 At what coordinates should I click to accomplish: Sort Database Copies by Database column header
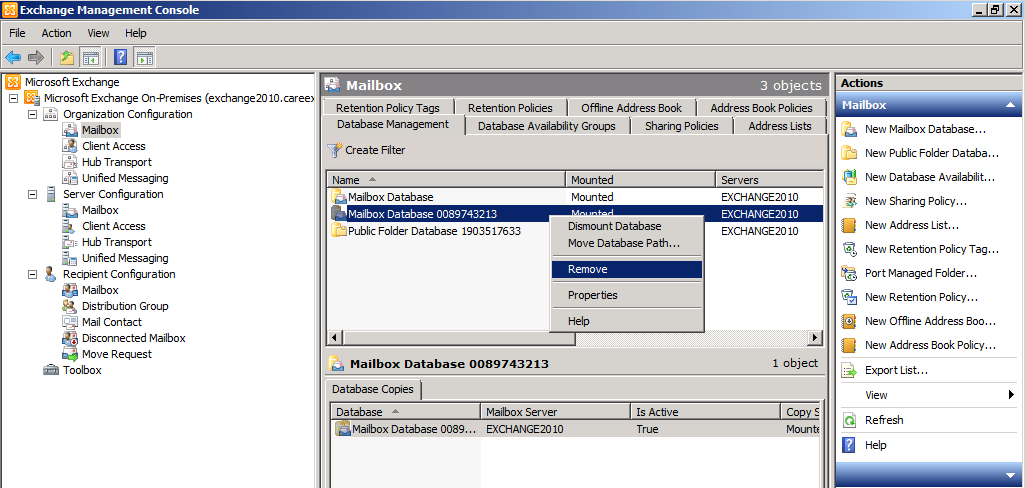click(x=405, y=412)
